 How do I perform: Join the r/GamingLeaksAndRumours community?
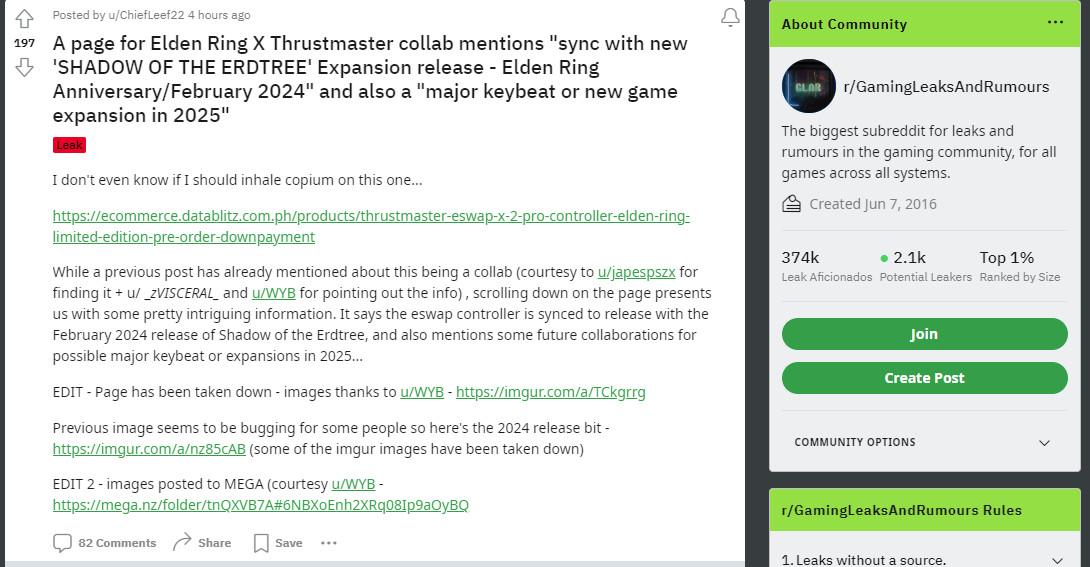[924, 334]
